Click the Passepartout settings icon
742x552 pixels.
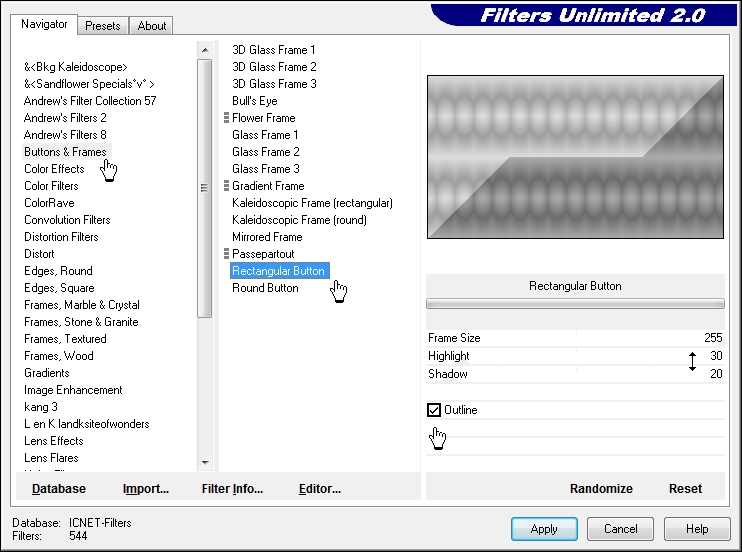pos(226,254)
